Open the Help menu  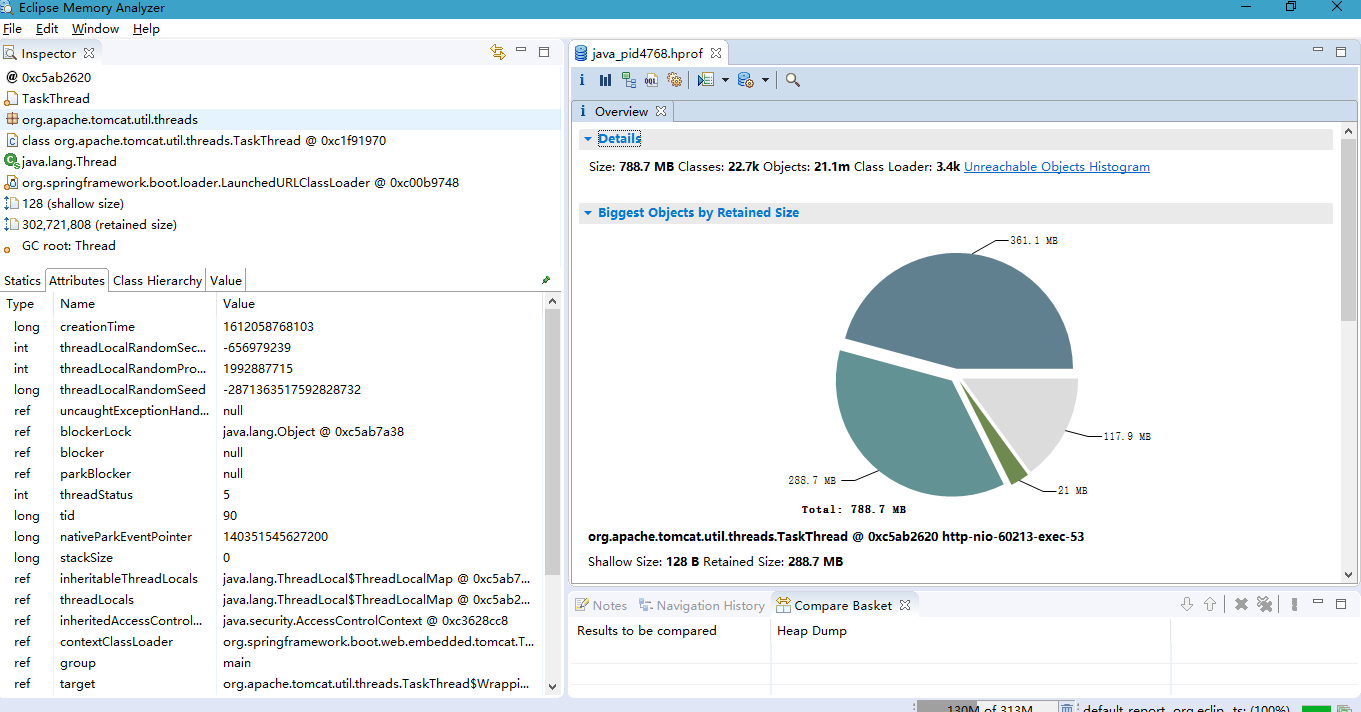point(146,29)
